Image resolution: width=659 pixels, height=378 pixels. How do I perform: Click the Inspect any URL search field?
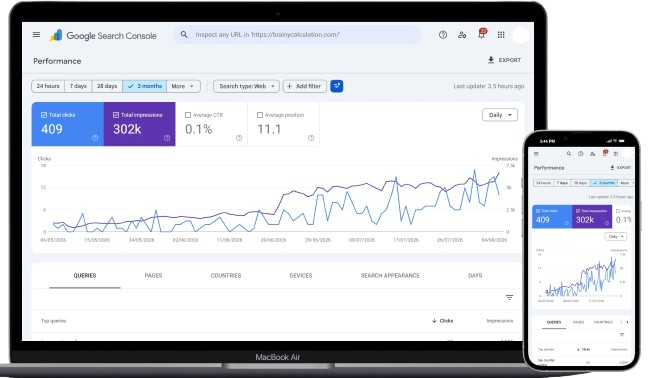point(297,34)
